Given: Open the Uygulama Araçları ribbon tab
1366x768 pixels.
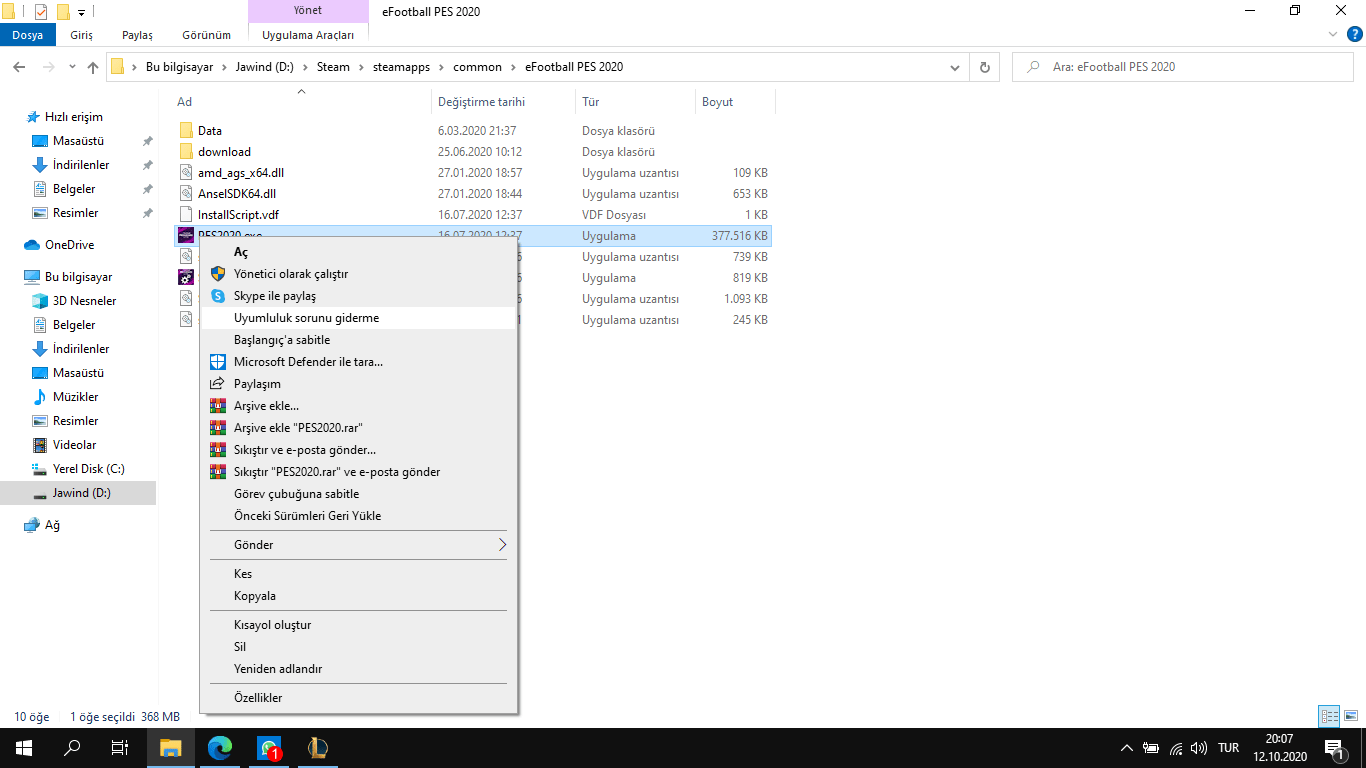Looking at the screenshot, I should [x=308, y=35].
